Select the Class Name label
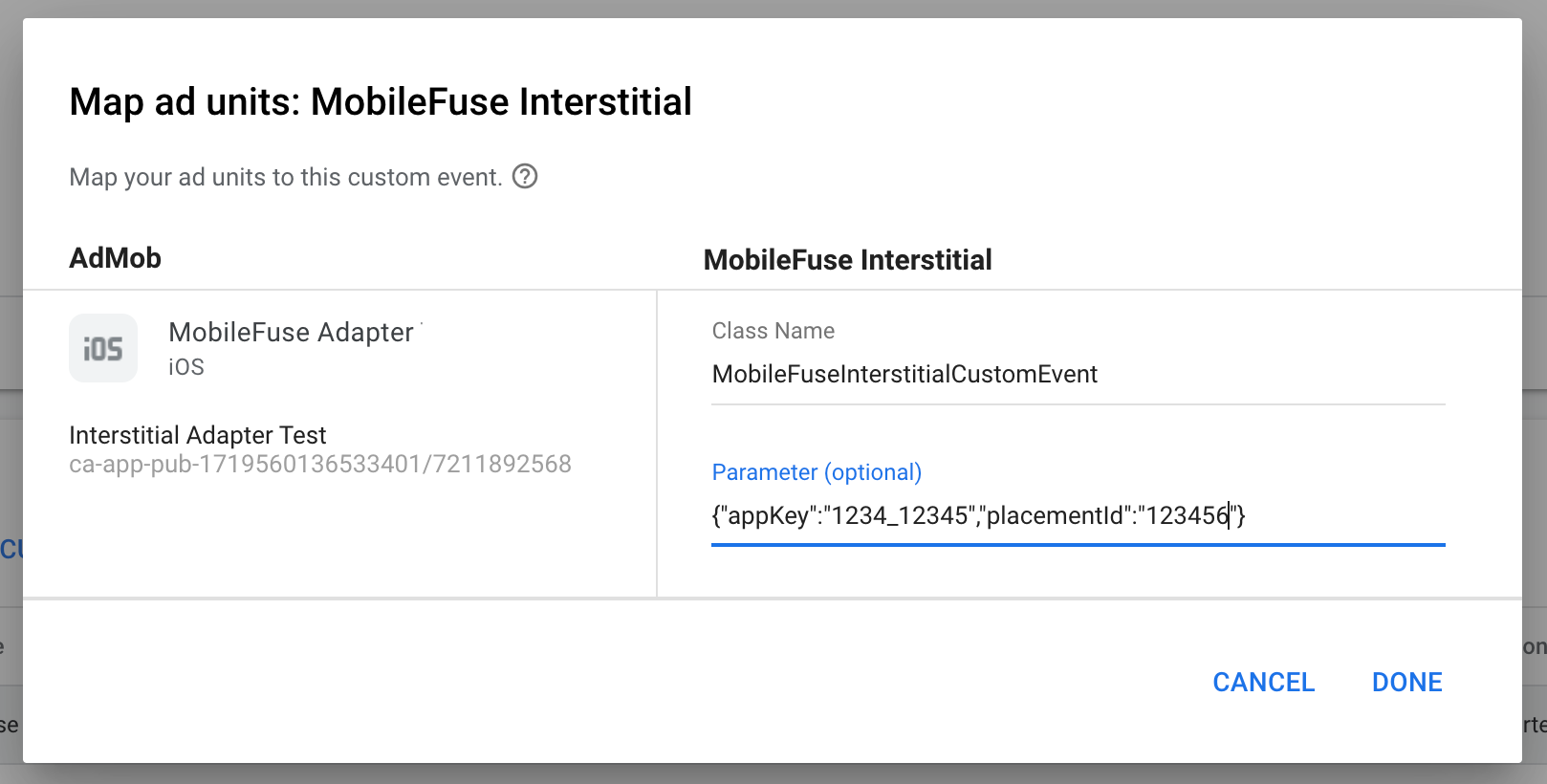 (773, 331)
